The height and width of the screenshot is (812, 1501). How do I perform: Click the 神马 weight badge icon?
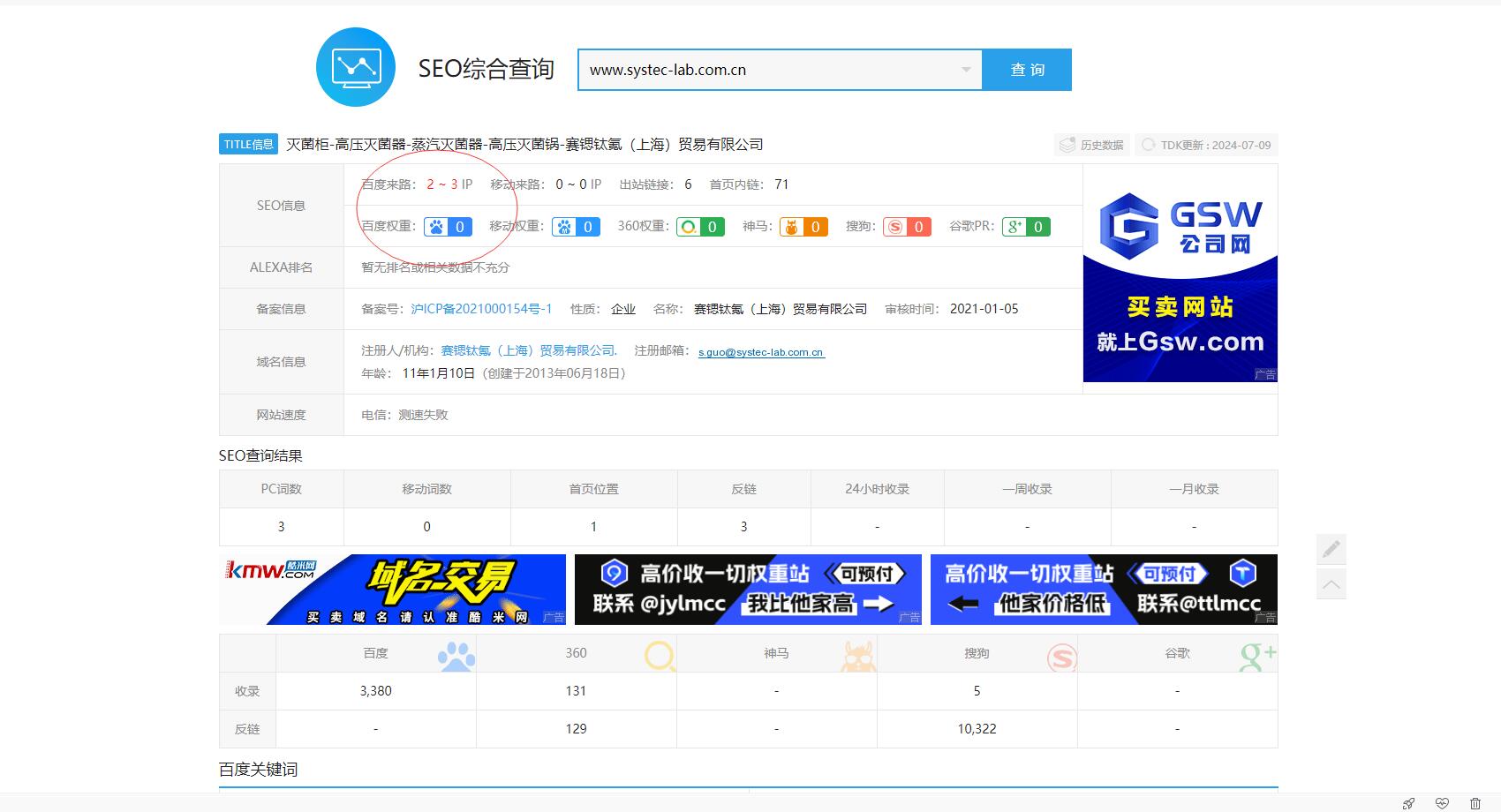pyautogui.click(x=803, y=227)
